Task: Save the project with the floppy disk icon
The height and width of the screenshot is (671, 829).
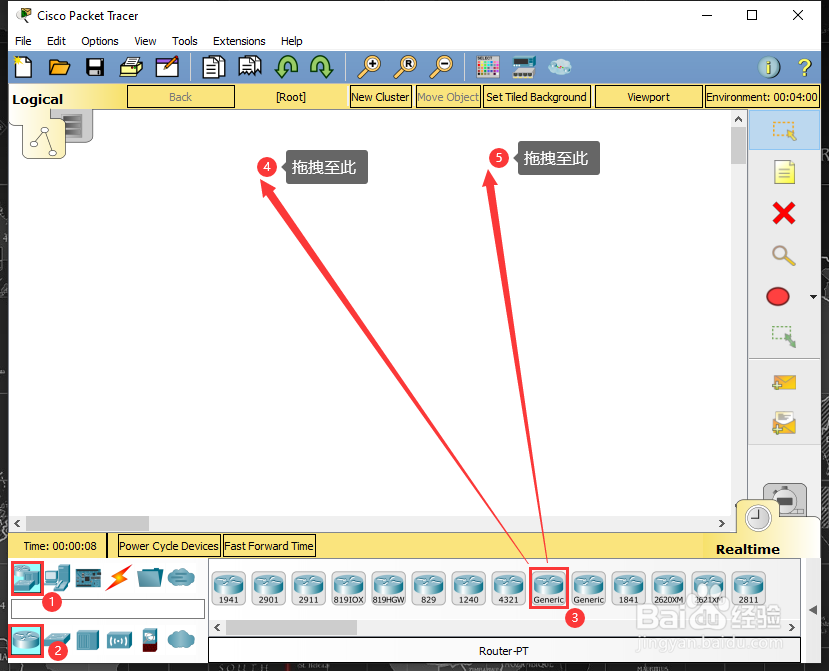Action: click(95, 67)
